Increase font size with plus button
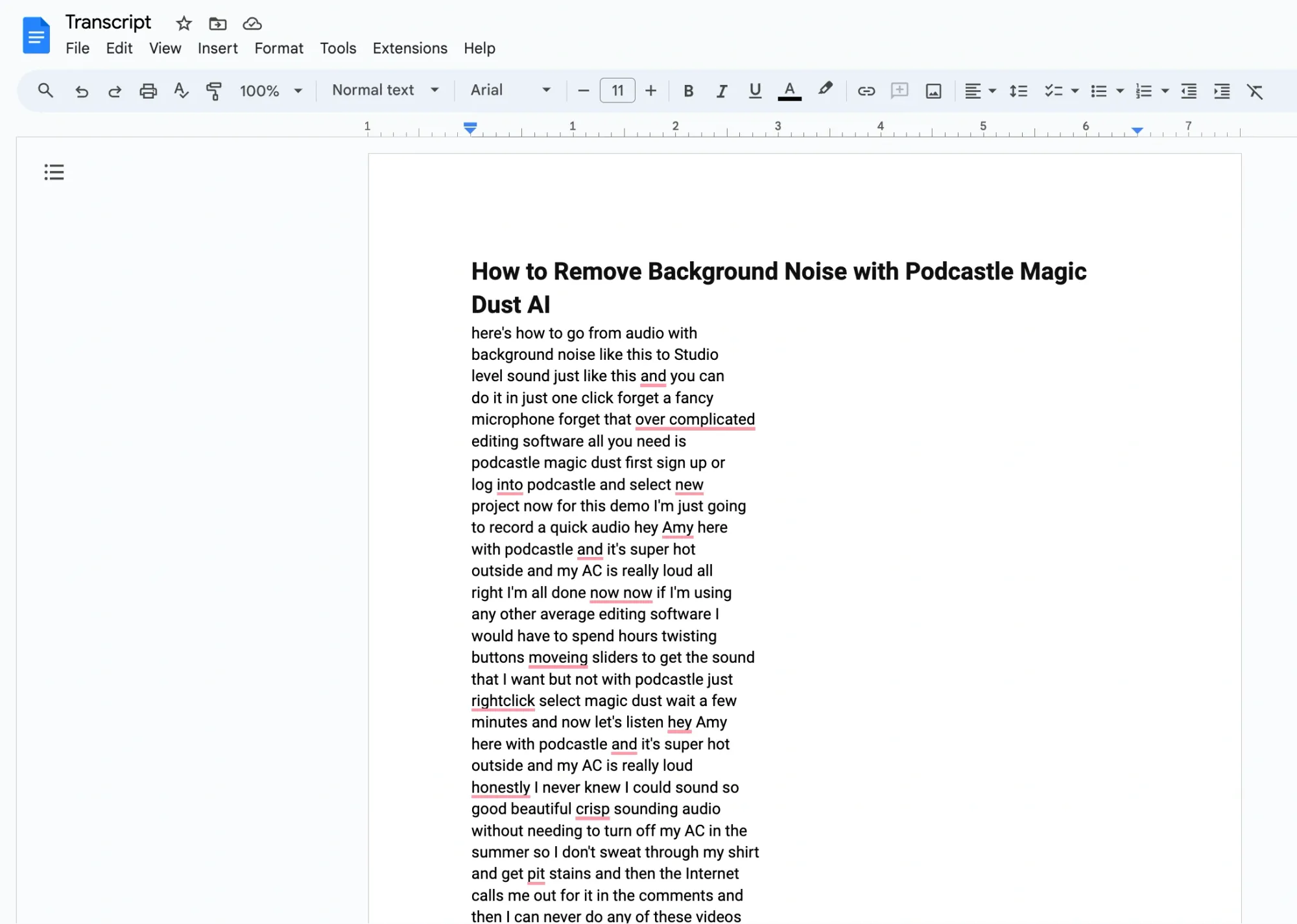Viewport: 1297px width, 924px height. click(x=651, y=91)
